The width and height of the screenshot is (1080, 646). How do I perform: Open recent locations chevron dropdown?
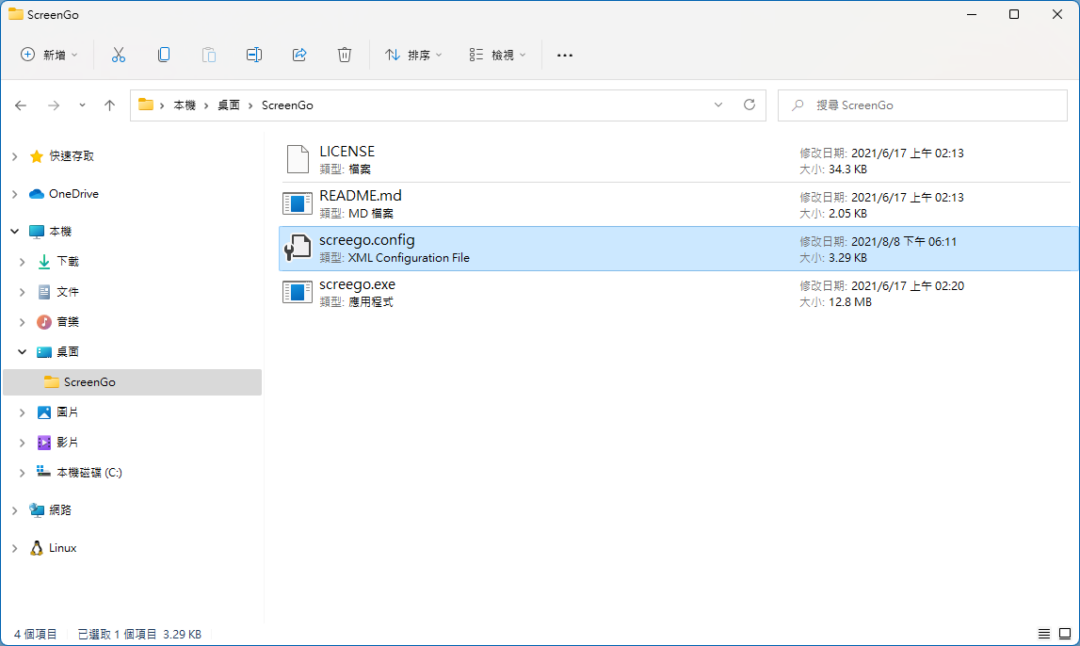[82, 105]
